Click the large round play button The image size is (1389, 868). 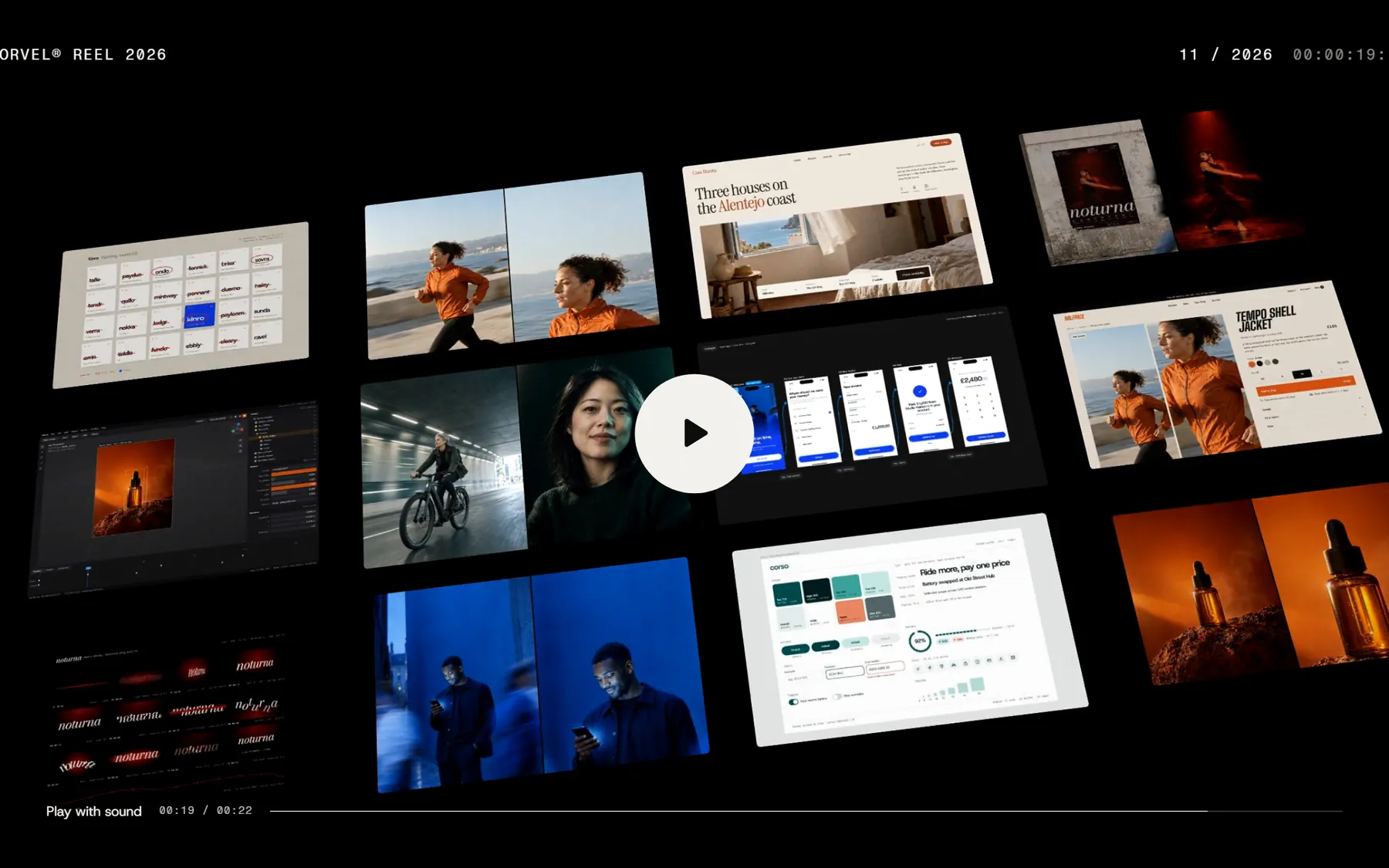(x=694, y=434)
